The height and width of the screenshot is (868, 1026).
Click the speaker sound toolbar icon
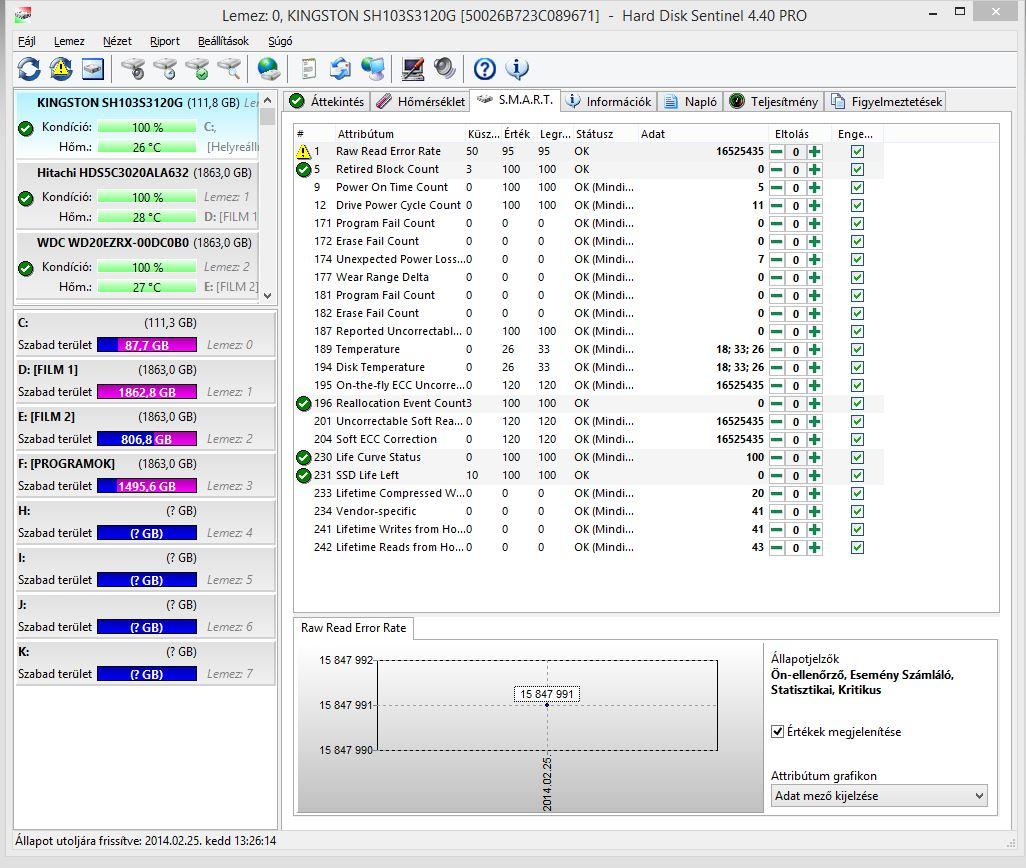click(445, 69)
